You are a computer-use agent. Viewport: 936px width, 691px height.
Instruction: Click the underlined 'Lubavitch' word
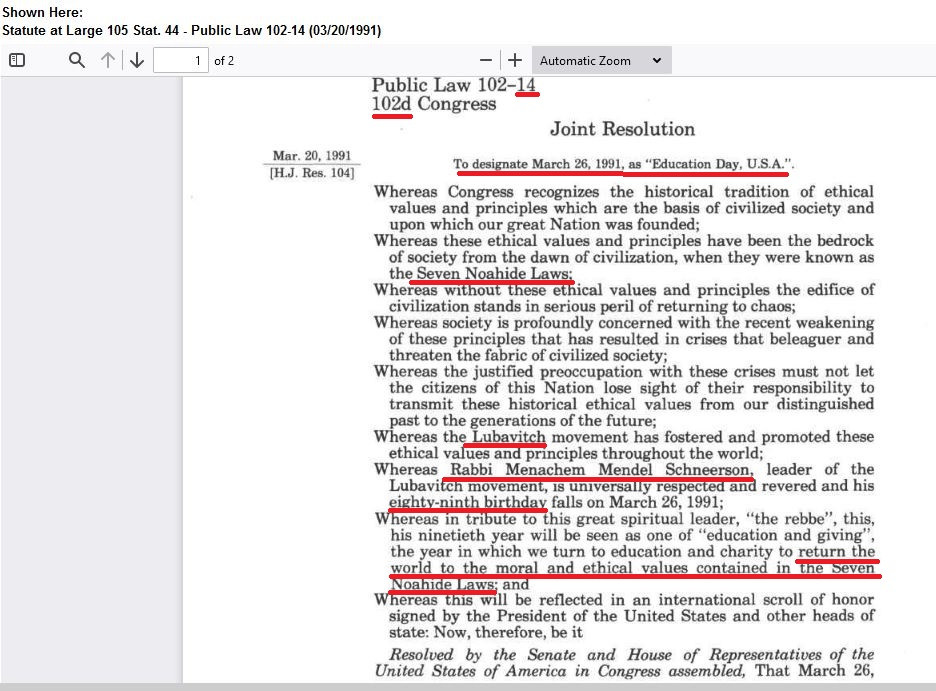pyautogui.click(x=508, y=437)
